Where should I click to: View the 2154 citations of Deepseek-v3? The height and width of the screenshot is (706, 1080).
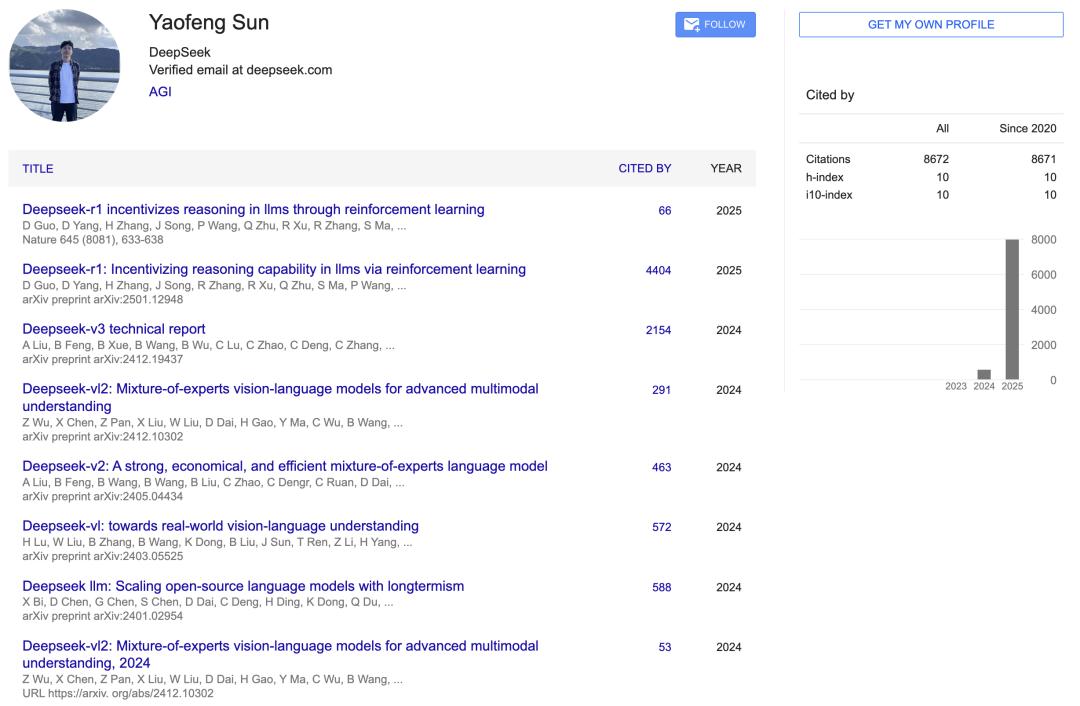(x=658, y=331)
